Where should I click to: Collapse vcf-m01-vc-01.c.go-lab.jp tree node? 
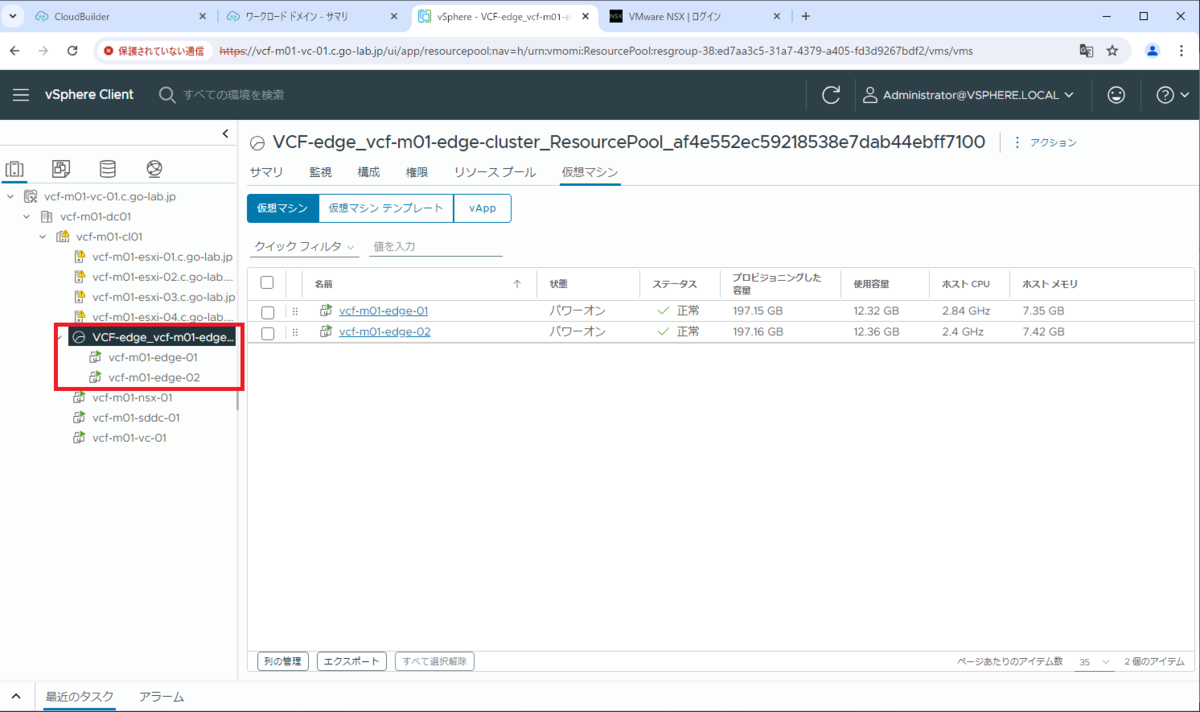11,197
